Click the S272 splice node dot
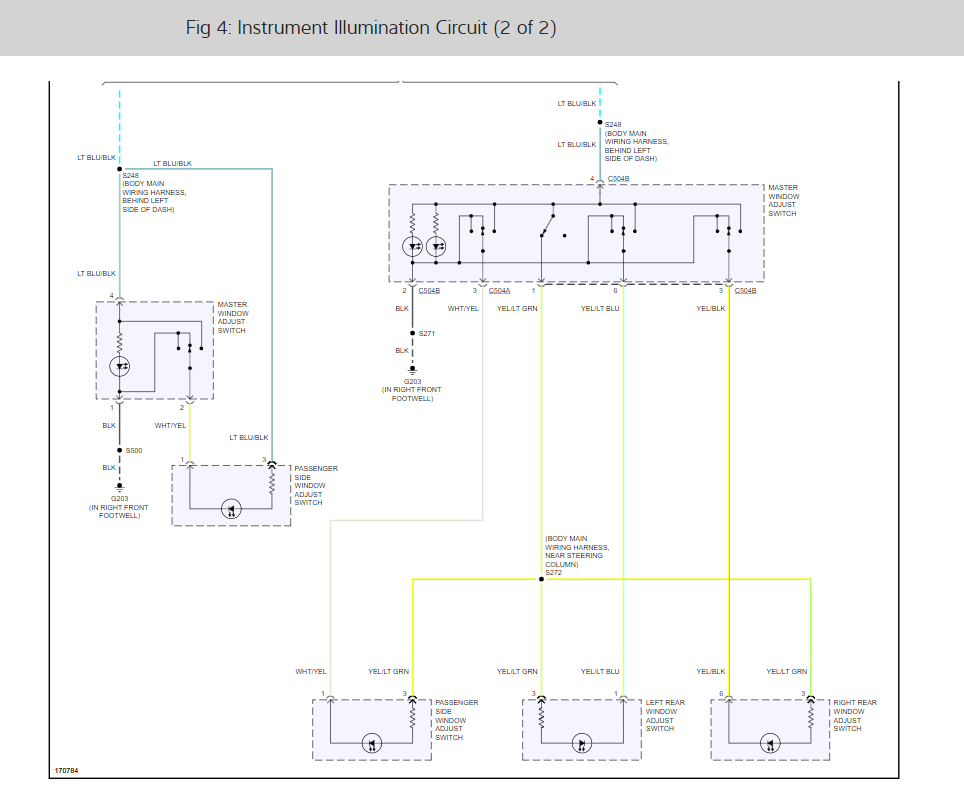The width and height of the screenshot is (964, 800). [x=541, y=579]
